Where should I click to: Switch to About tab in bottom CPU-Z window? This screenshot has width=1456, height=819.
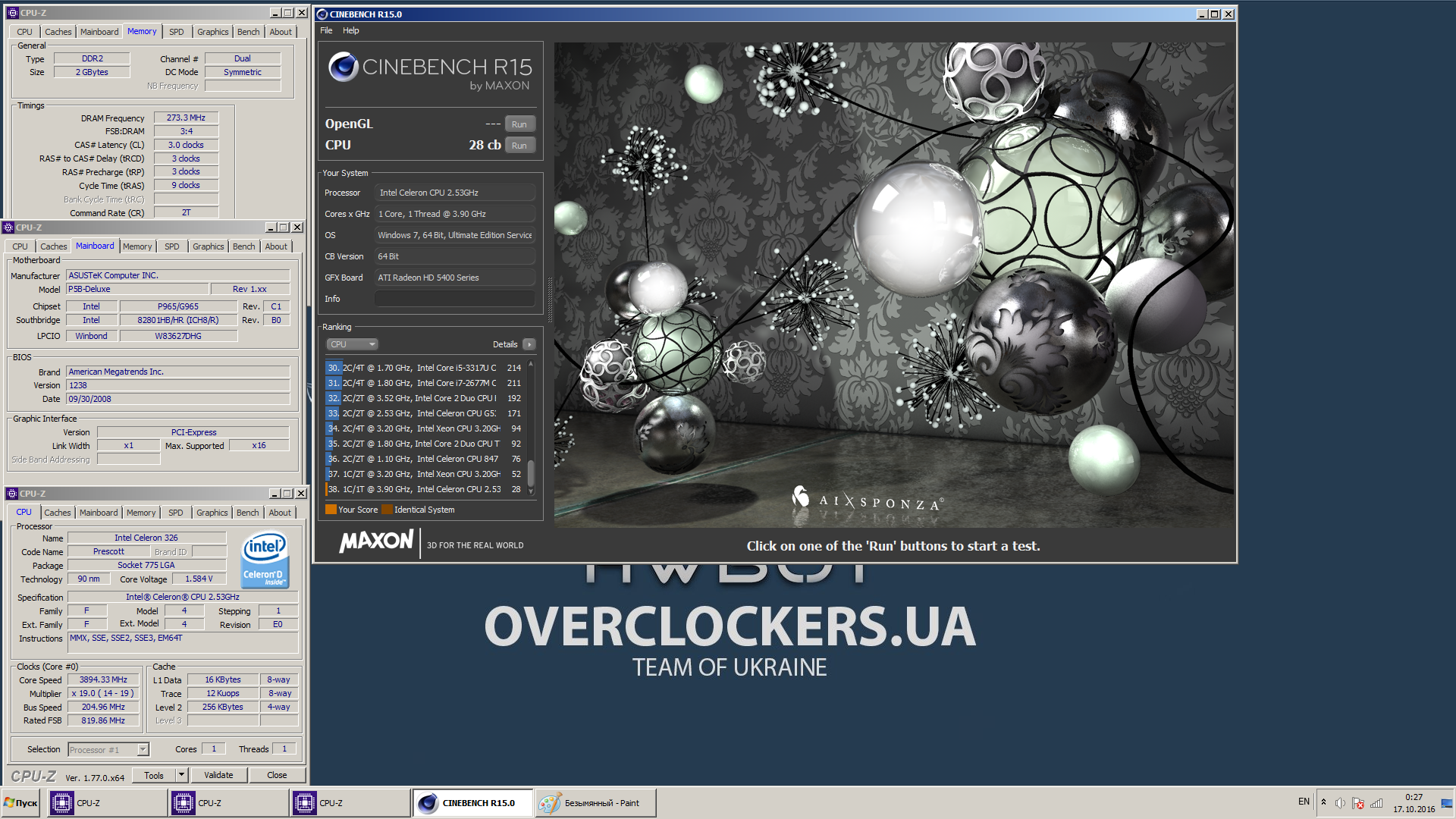click(280, 513)
